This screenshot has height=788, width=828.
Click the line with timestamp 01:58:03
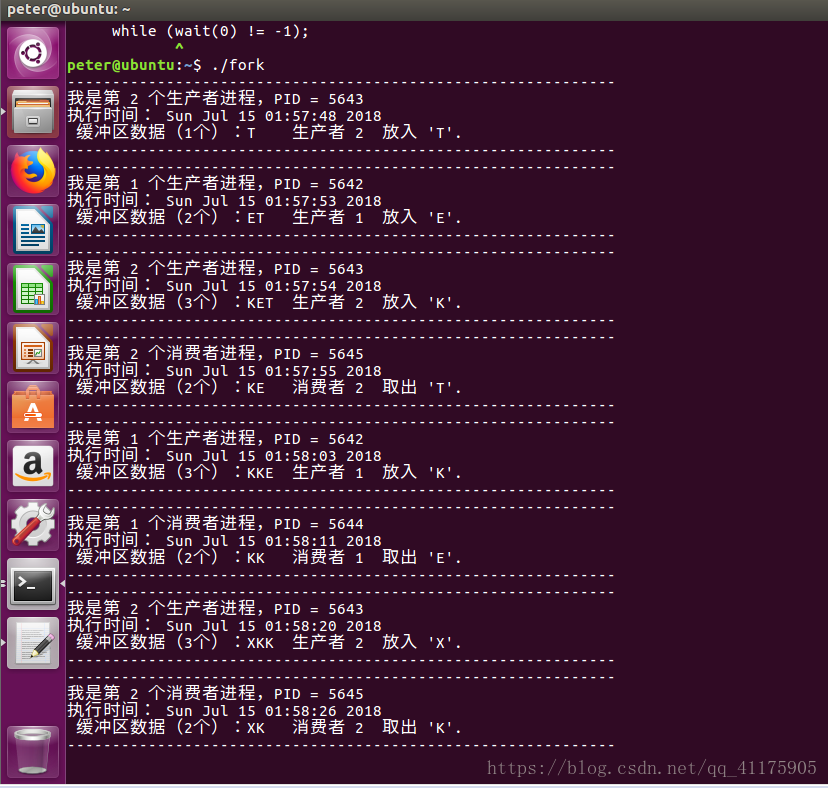click(x=224, y=456)
